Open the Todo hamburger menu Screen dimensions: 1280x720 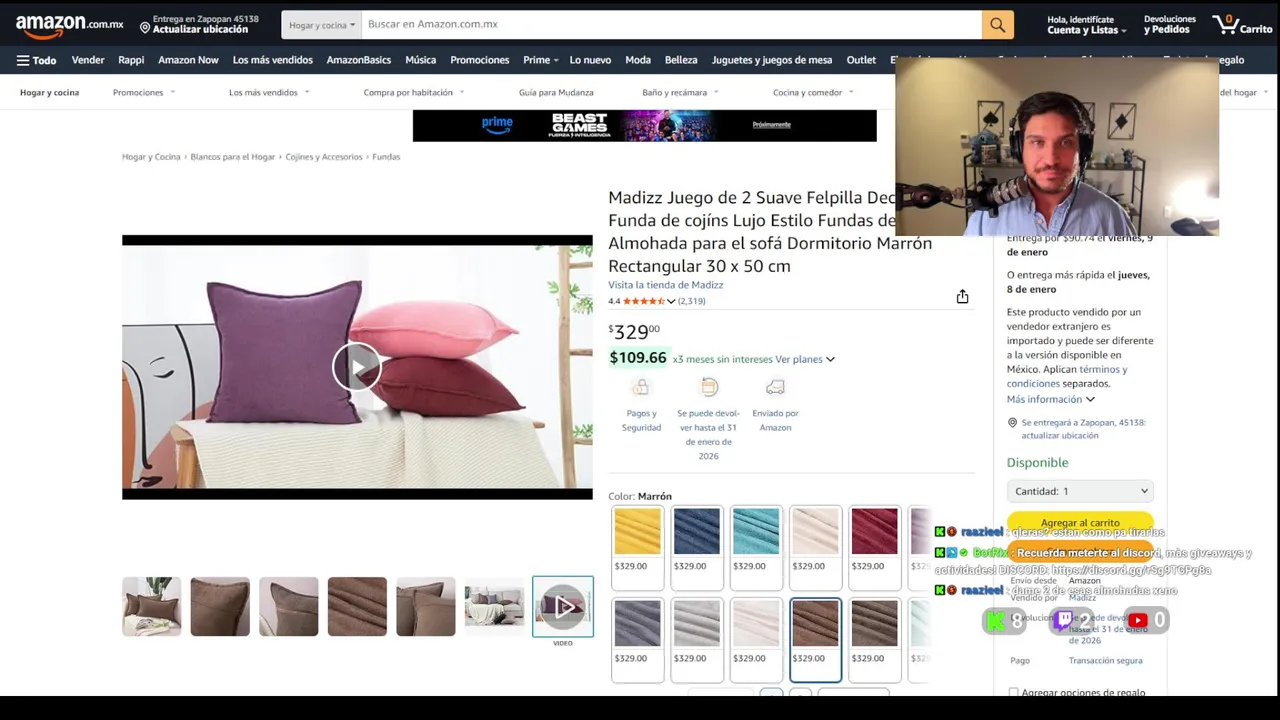tap(36, 60)
